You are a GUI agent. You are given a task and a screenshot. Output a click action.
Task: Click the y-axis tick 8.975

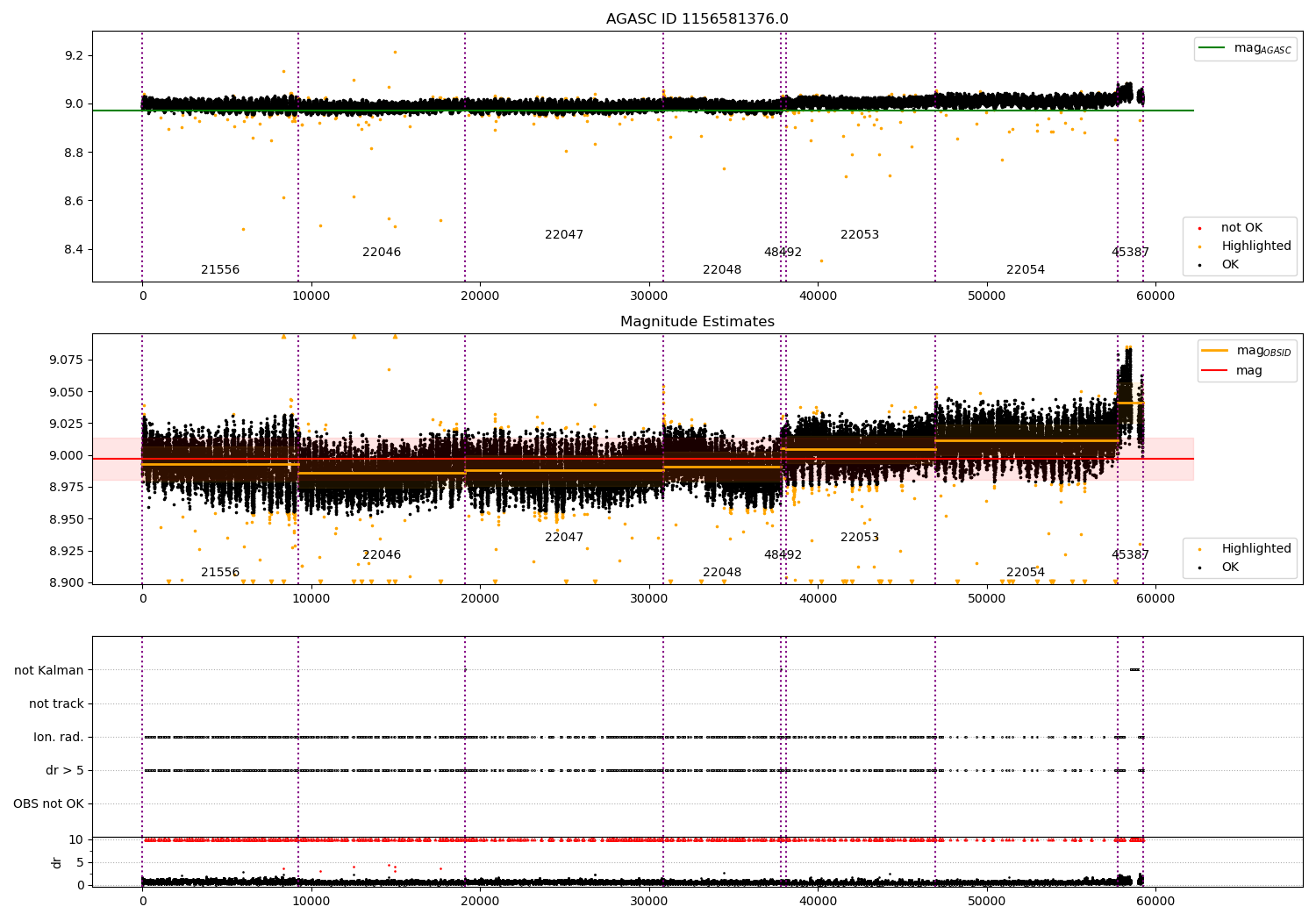(66, 488)
